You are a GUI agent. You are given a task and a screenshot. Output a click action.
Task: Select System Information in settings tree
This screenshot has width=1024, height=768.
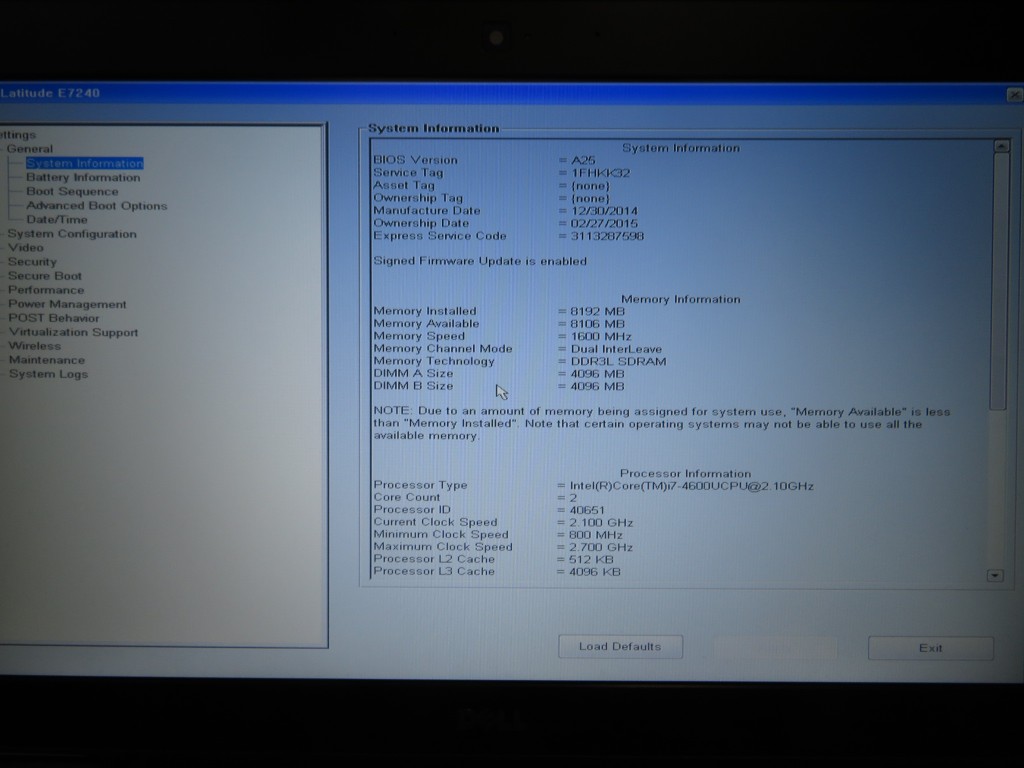point(84,163)
